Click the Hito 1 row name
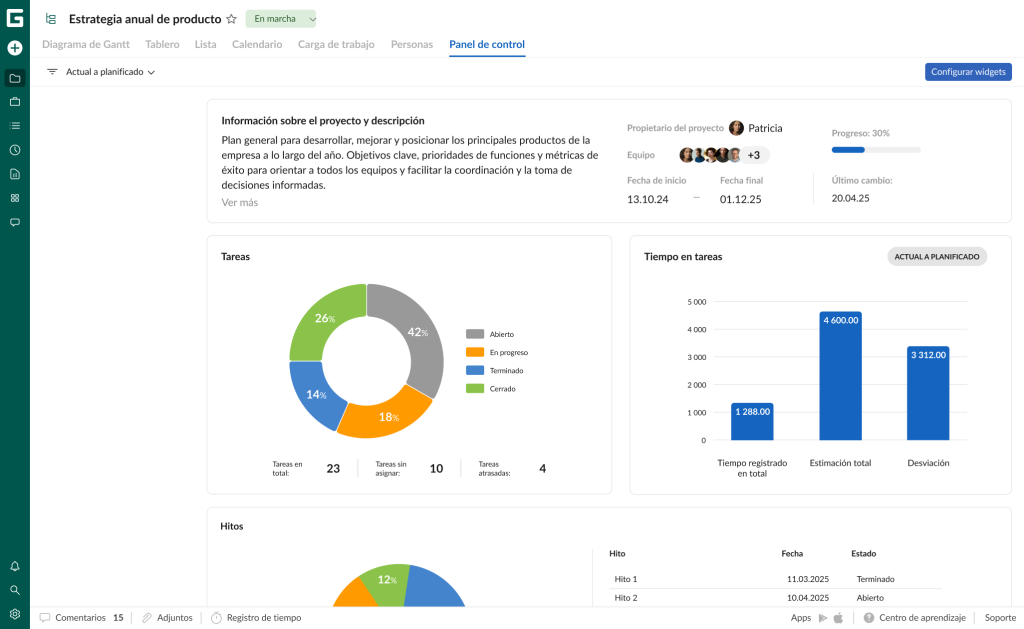The width and height of the screenshot is (1024, 629). (626, 579)
